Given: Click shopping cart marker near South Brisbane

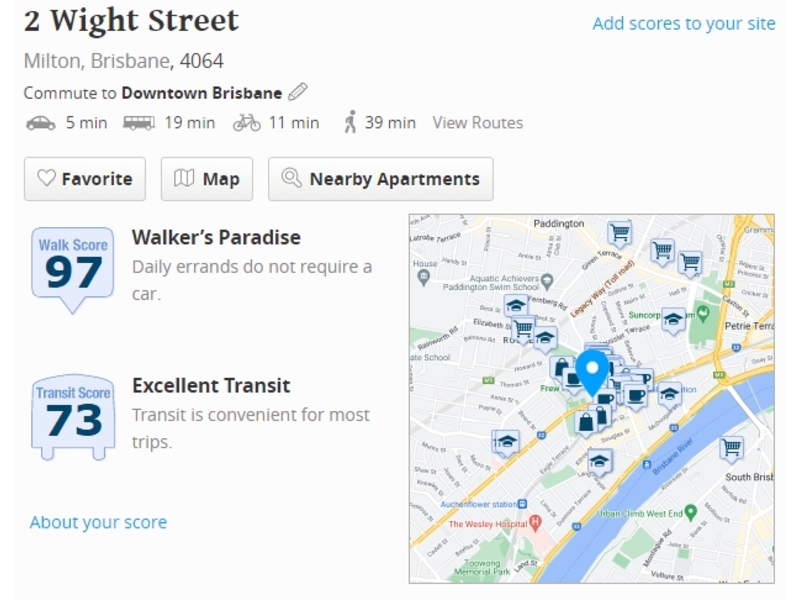Looking at the screenshot, I should [x=732, y=449].
